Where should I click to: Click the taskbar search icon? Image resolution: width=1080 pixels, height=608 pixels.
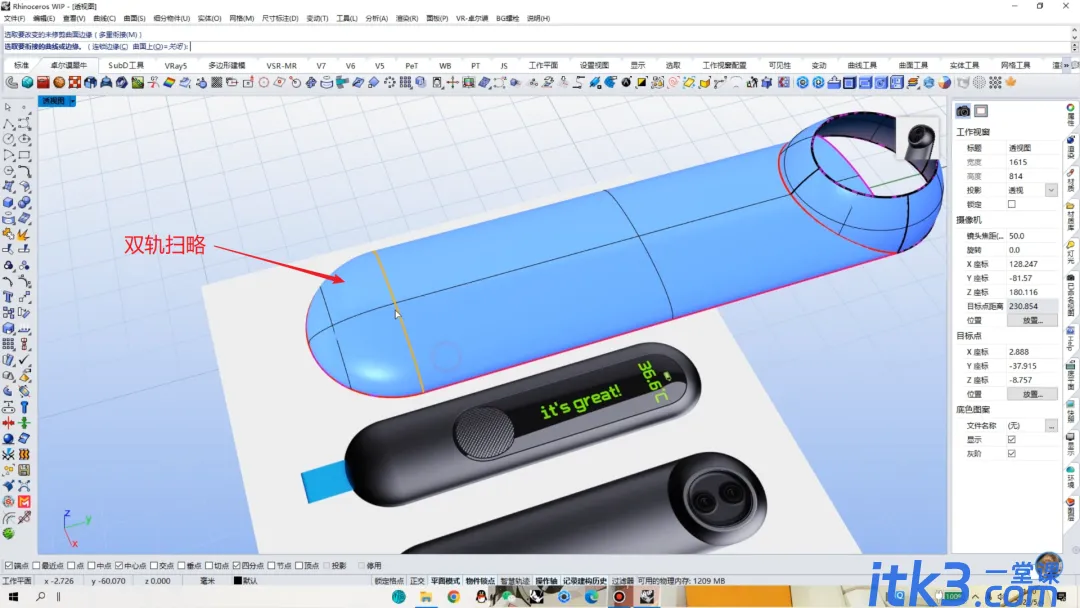click(40, 597)
